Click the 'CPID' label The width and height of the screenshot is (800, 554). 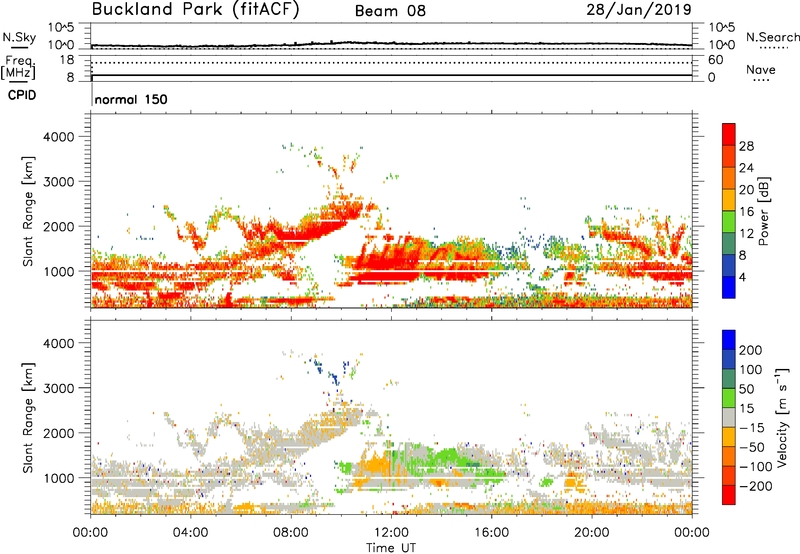22,95
